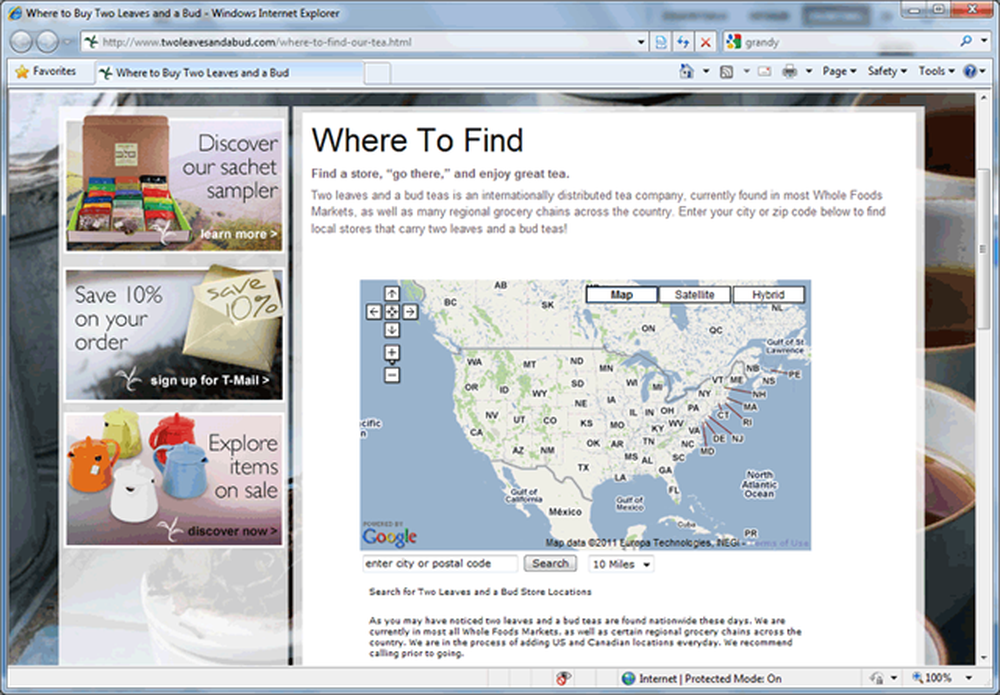Pan the map left with the arrow
The width and height of the screenshot is (1000, 695).
(x=374, y=312)
